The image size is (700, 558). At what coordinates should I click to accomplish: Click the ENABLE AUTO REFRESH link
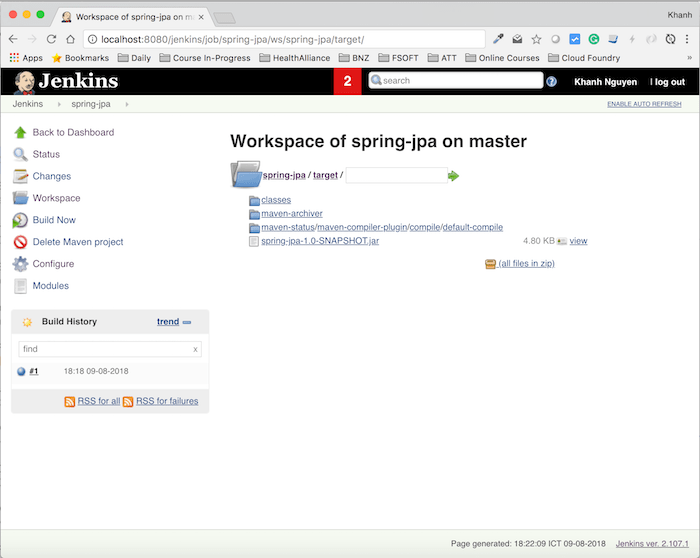tap(644, 104)
